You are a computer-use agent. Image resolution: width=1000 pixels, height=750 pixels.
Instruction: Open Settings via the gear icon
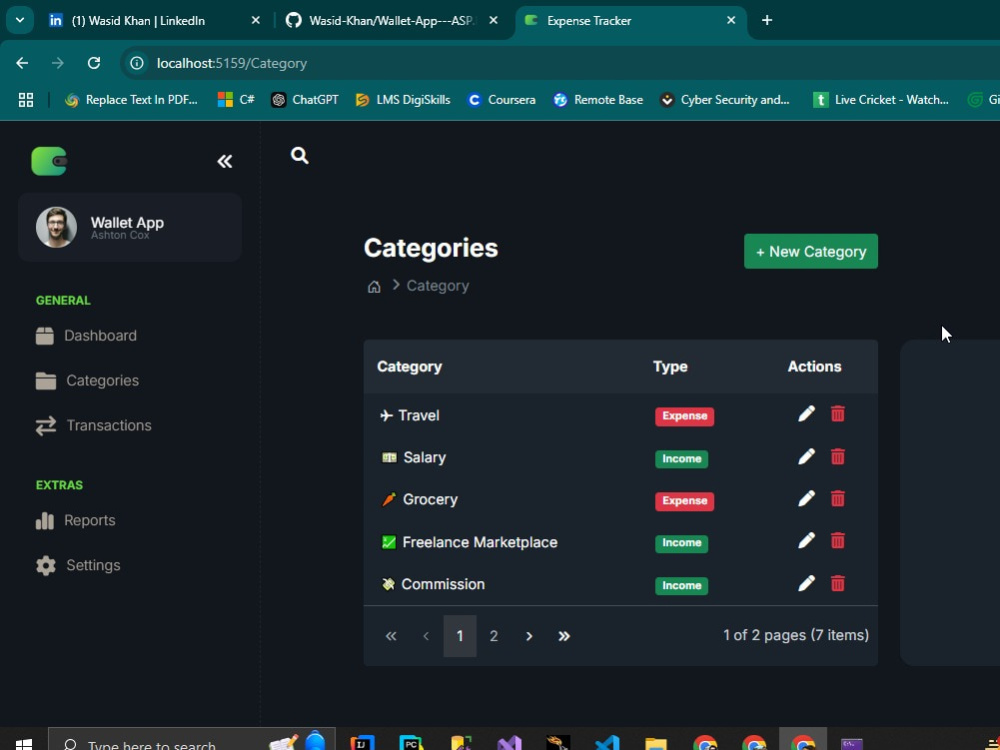click(45, 565)
